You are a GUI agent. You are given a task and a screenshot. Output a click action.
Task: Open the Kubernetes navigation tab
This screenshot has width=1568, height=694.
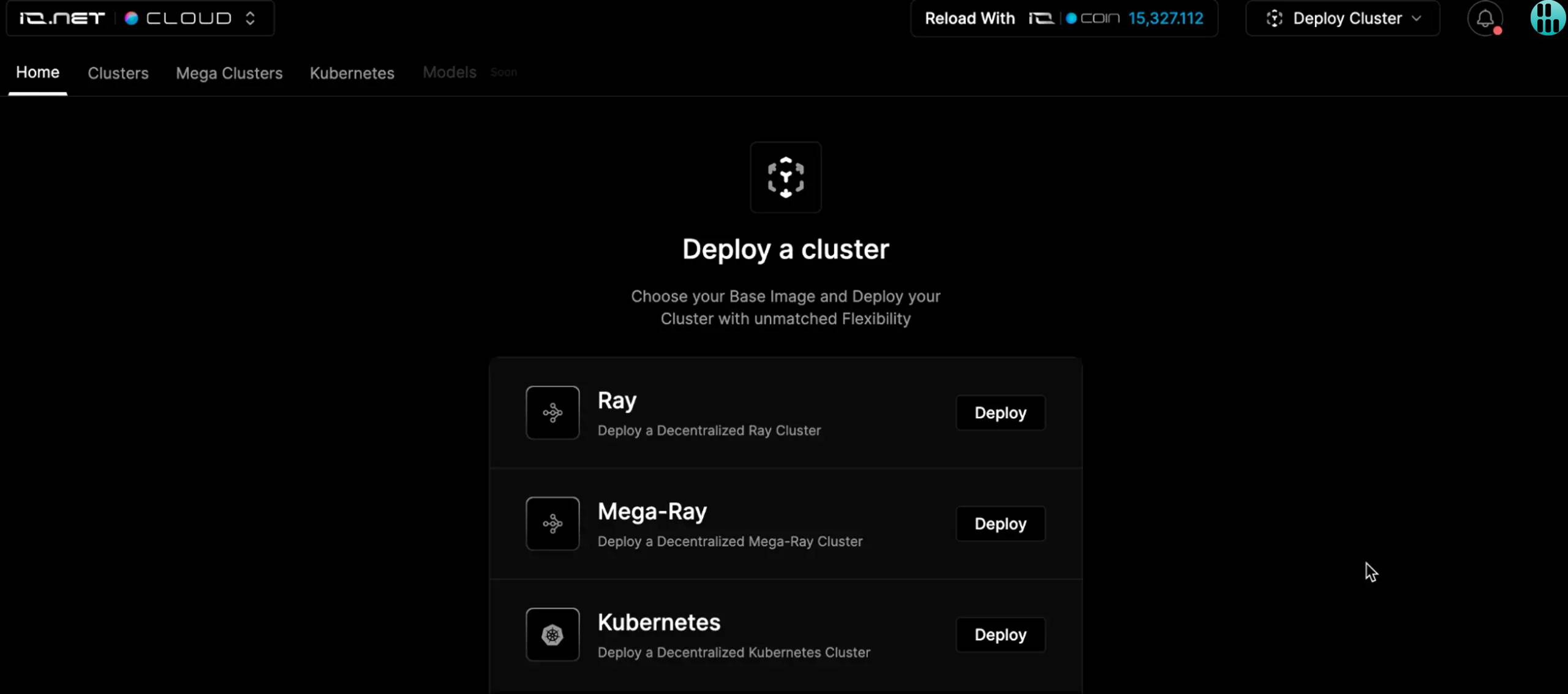click(352, 72)
